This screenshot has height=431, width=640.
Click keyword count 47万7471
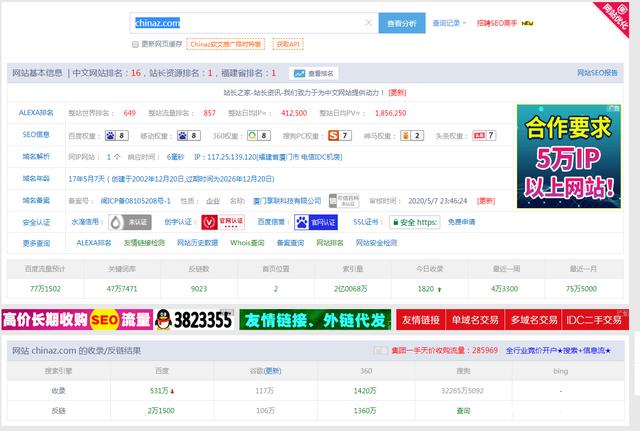(122, 289)
